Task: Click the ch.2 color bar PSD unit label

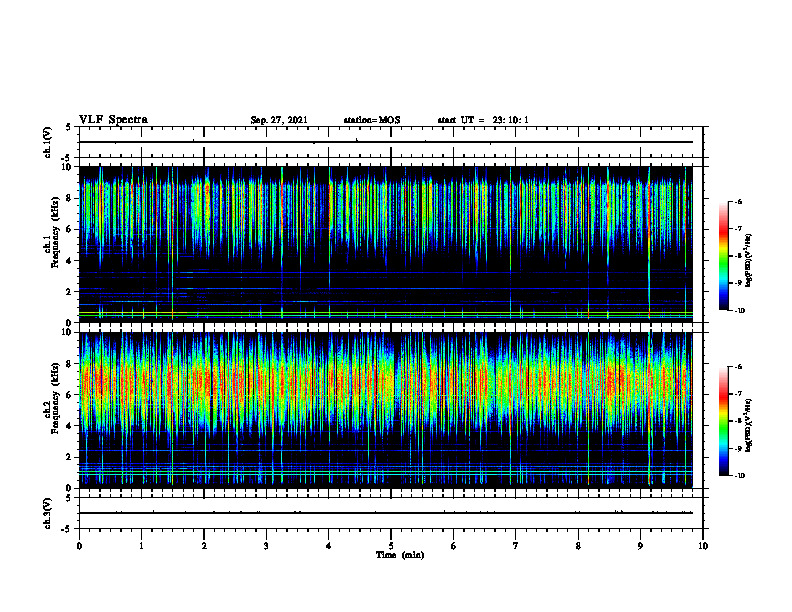Action: (749, 425)
